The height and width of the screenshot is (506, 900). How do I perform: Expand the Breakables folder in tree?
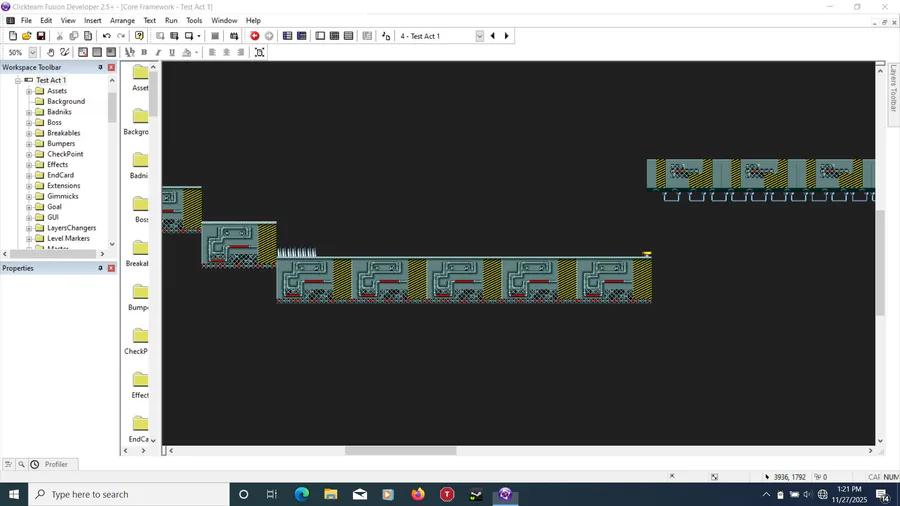pos(29,133)
